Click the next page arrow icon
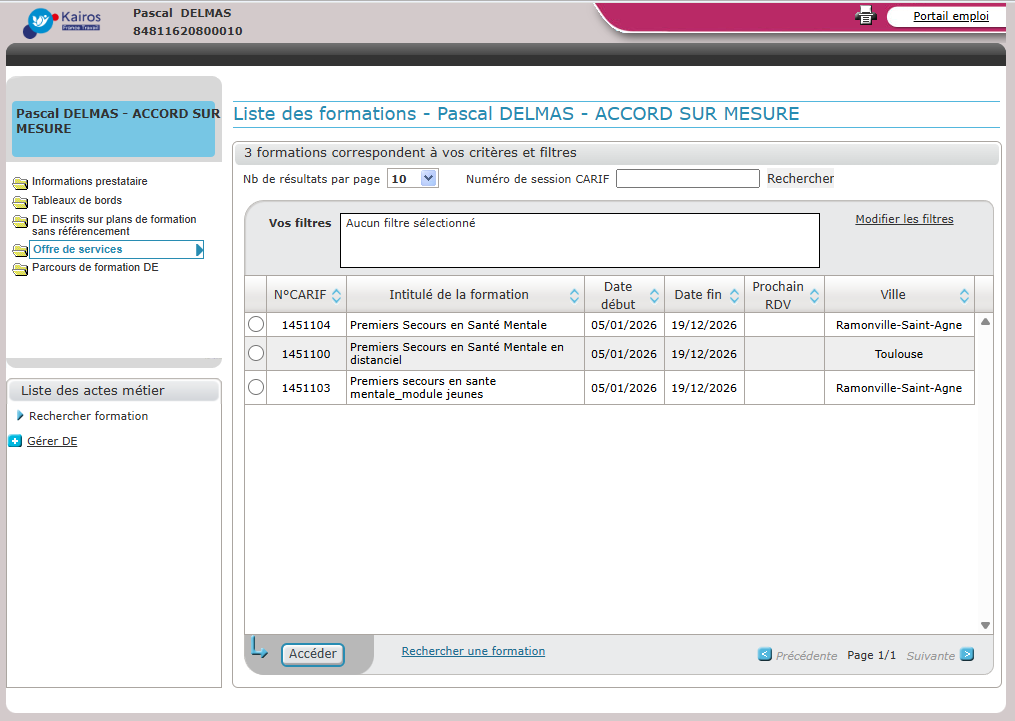Viewport: 1015px width, 721px height. 966,655
